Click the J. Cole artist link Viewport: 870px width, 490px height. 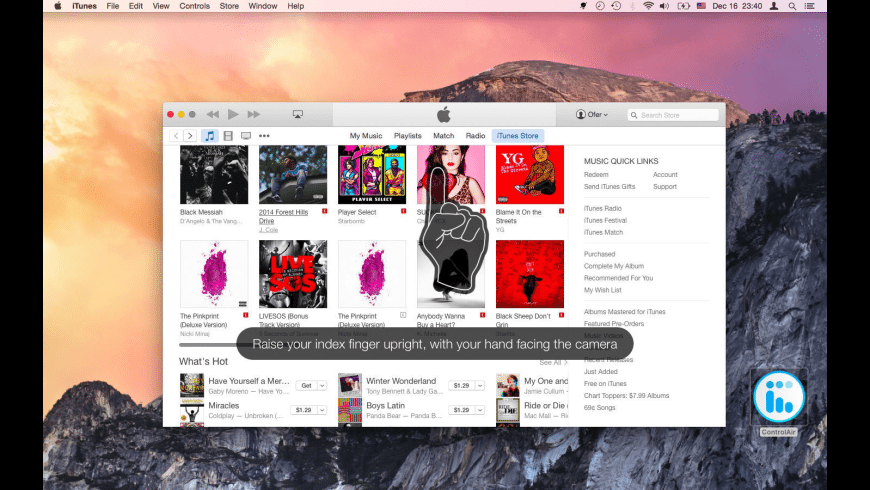pos(268,230)
